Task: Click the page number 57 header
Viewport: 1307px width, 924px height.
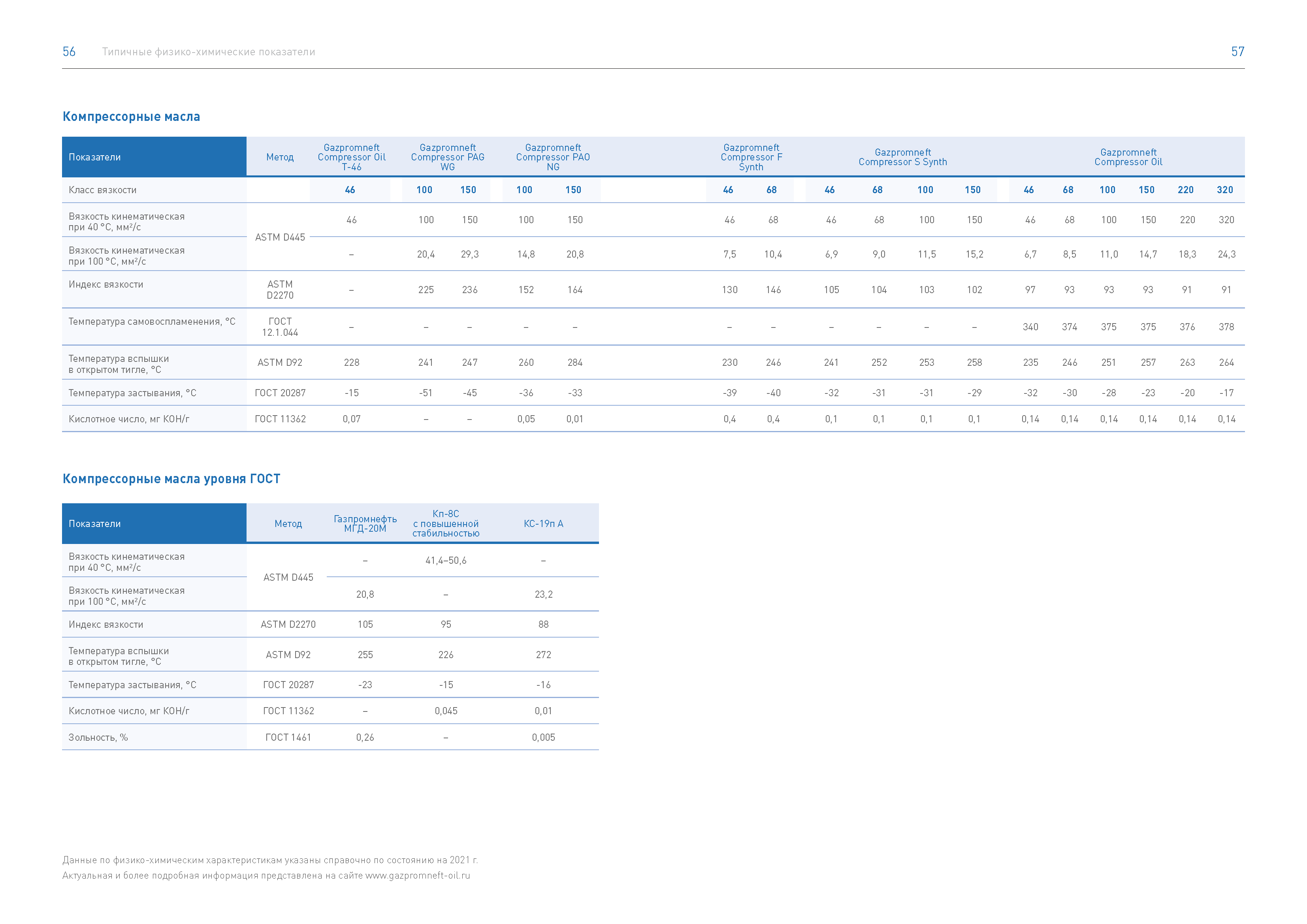Action: click(1237, 52)
